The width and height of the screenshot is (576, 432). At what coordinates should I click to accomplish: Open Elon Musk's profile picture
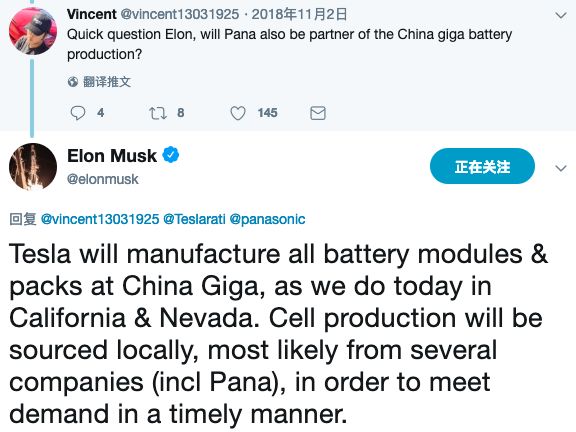click(33, 166)
